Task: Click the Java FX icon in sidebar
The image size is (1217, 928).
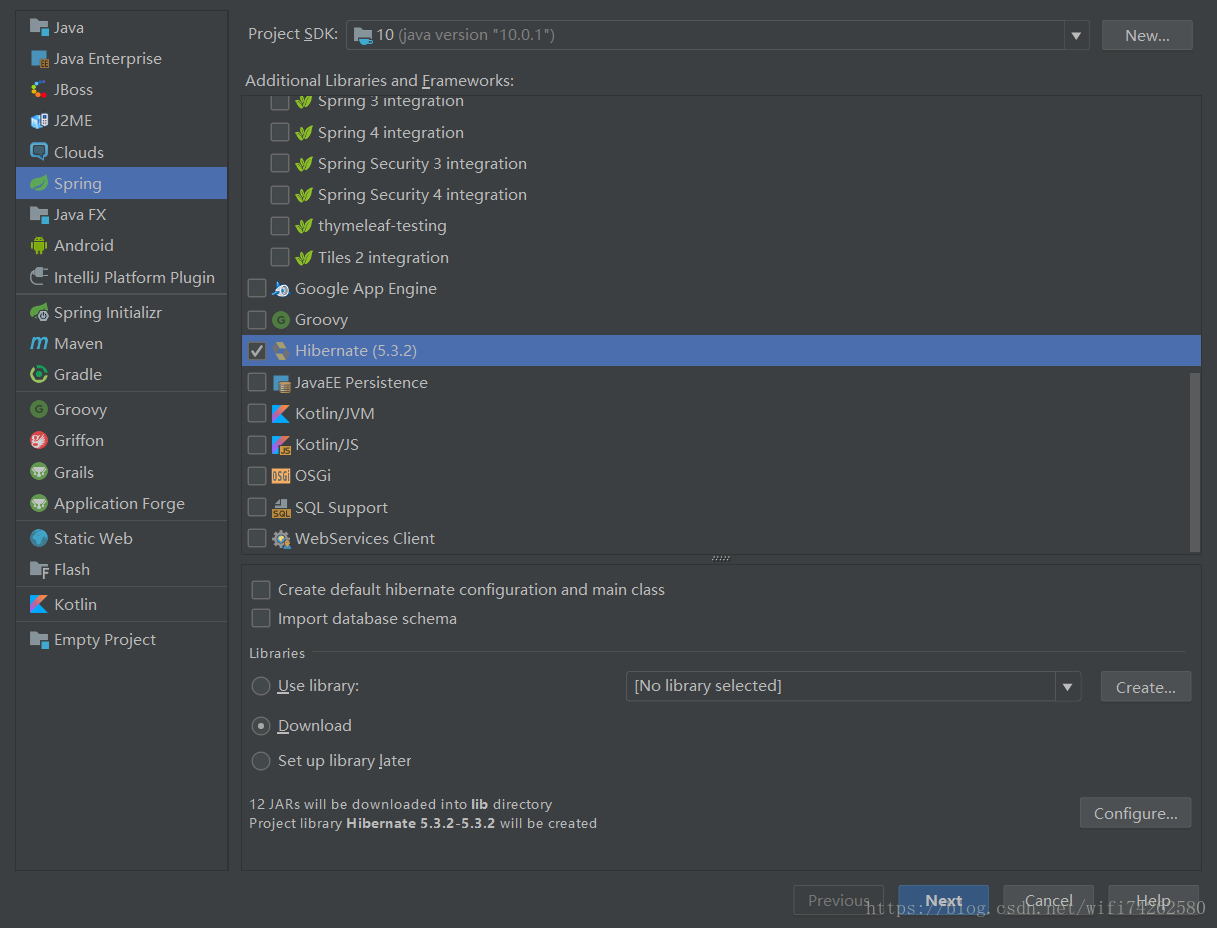Action: 39,214
